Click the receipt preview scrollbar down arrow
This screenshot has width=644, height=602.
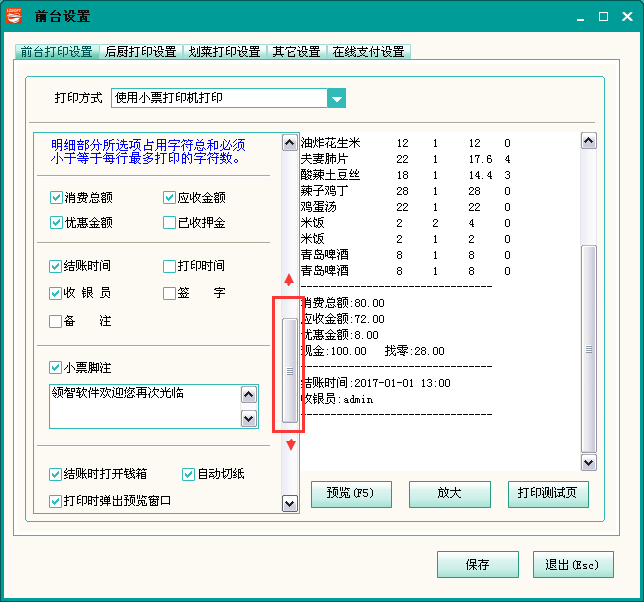click(x=588, y=462)
